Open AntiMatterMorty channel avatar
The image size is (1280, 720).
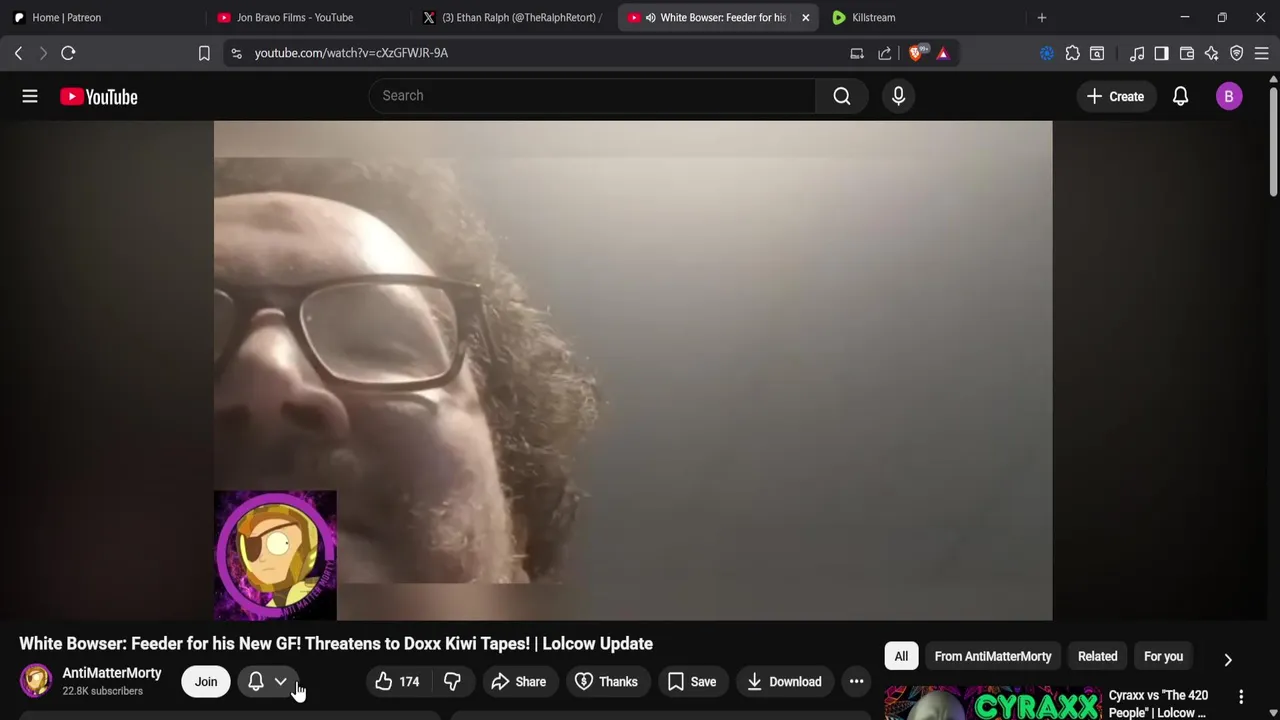[x=36, y=681]
